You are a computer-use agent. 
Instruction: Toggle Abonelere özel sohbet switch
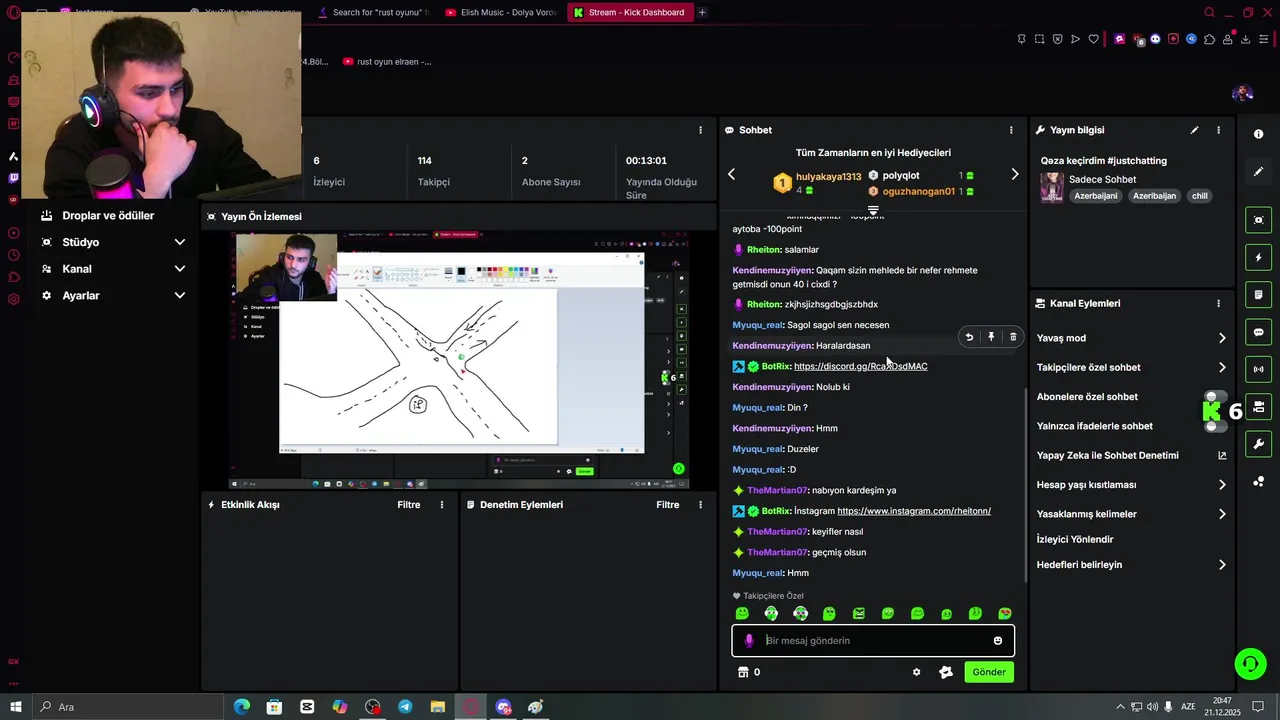[x=1216, y=397]
